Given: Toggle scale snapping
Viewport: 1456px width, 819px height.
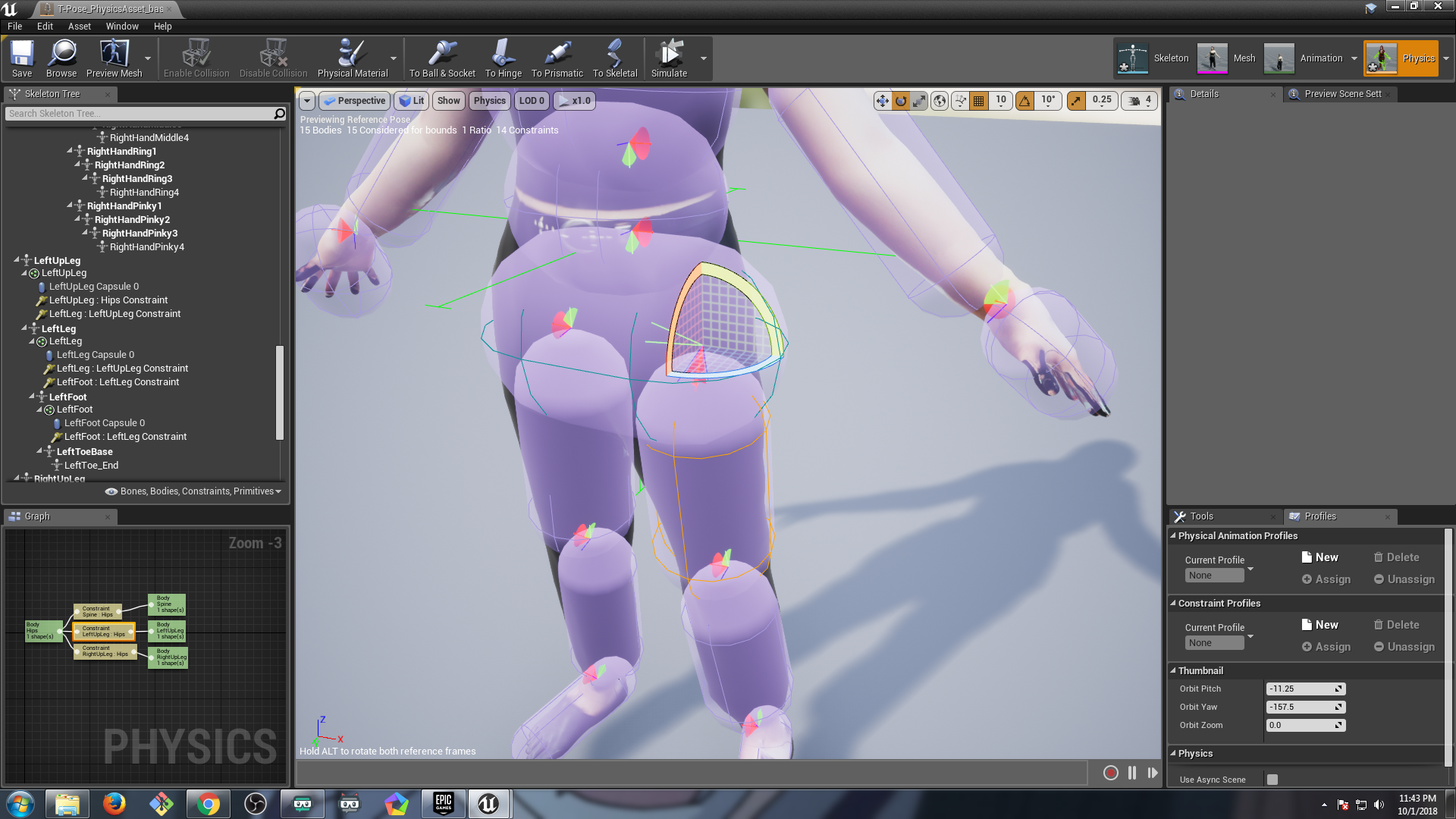Looking at the screenshot, I should 1076,100.
